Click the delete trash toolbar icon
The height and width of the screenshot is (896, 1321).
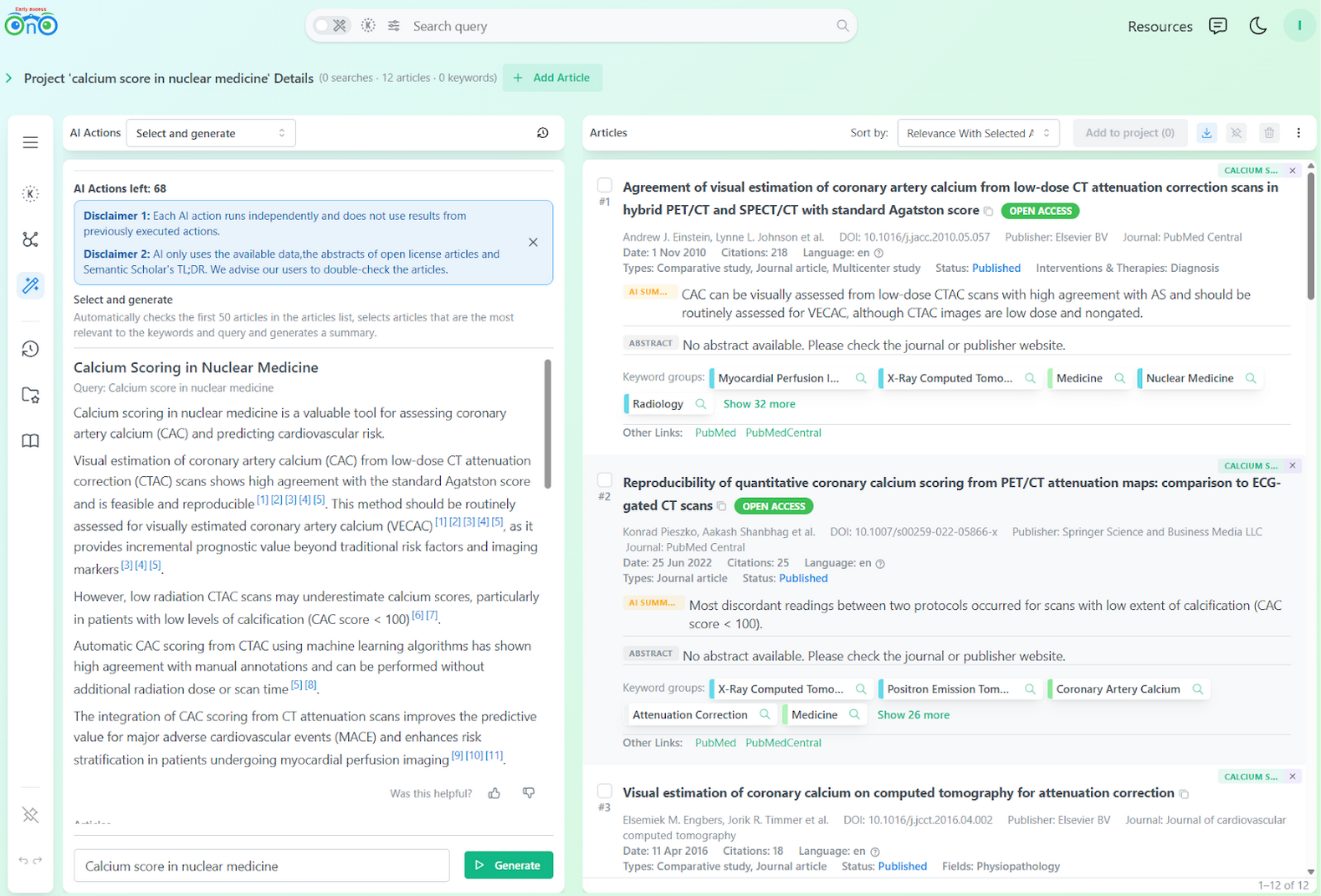1269,133
